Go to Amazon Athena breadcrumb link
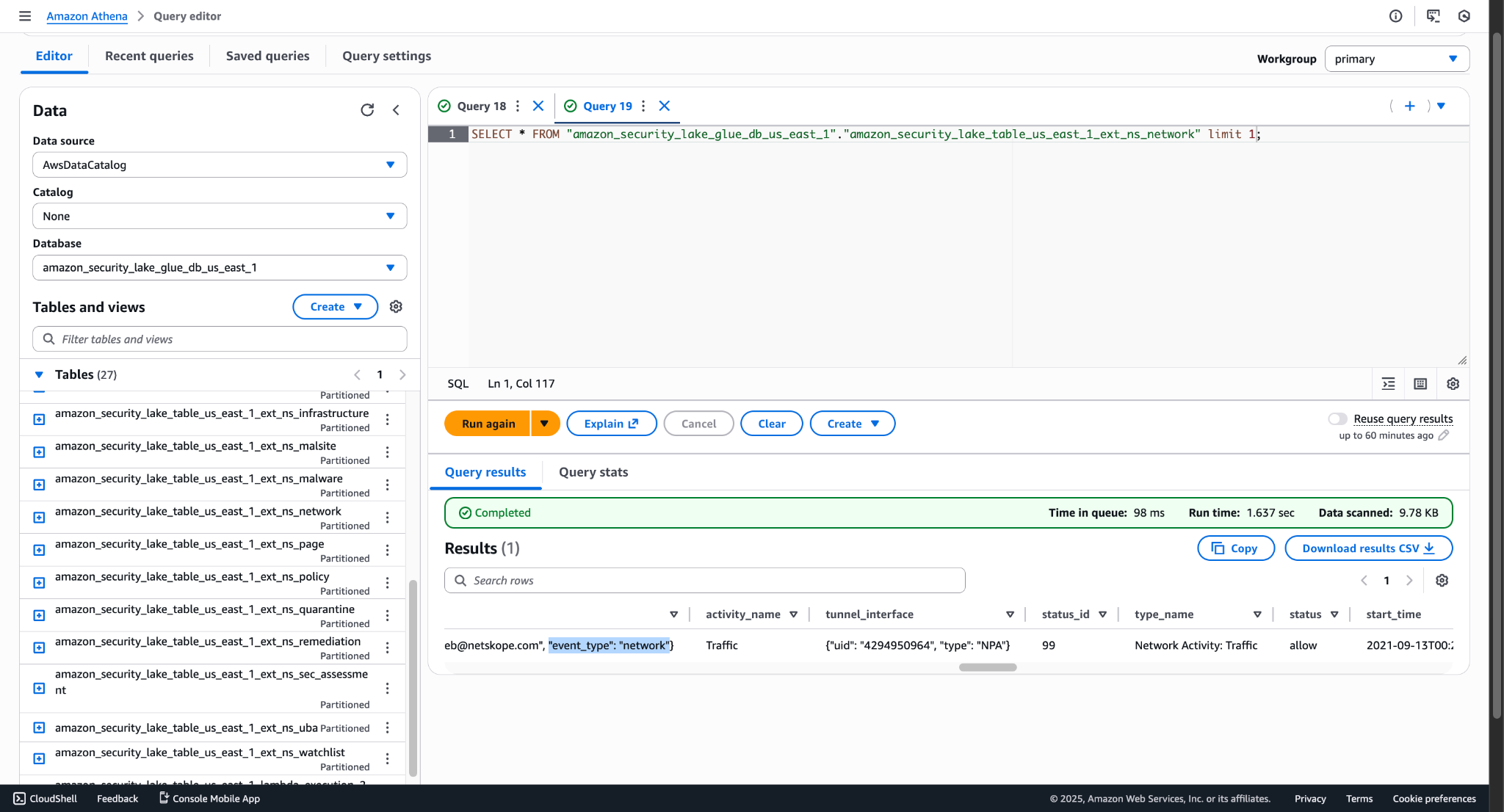 87,16
